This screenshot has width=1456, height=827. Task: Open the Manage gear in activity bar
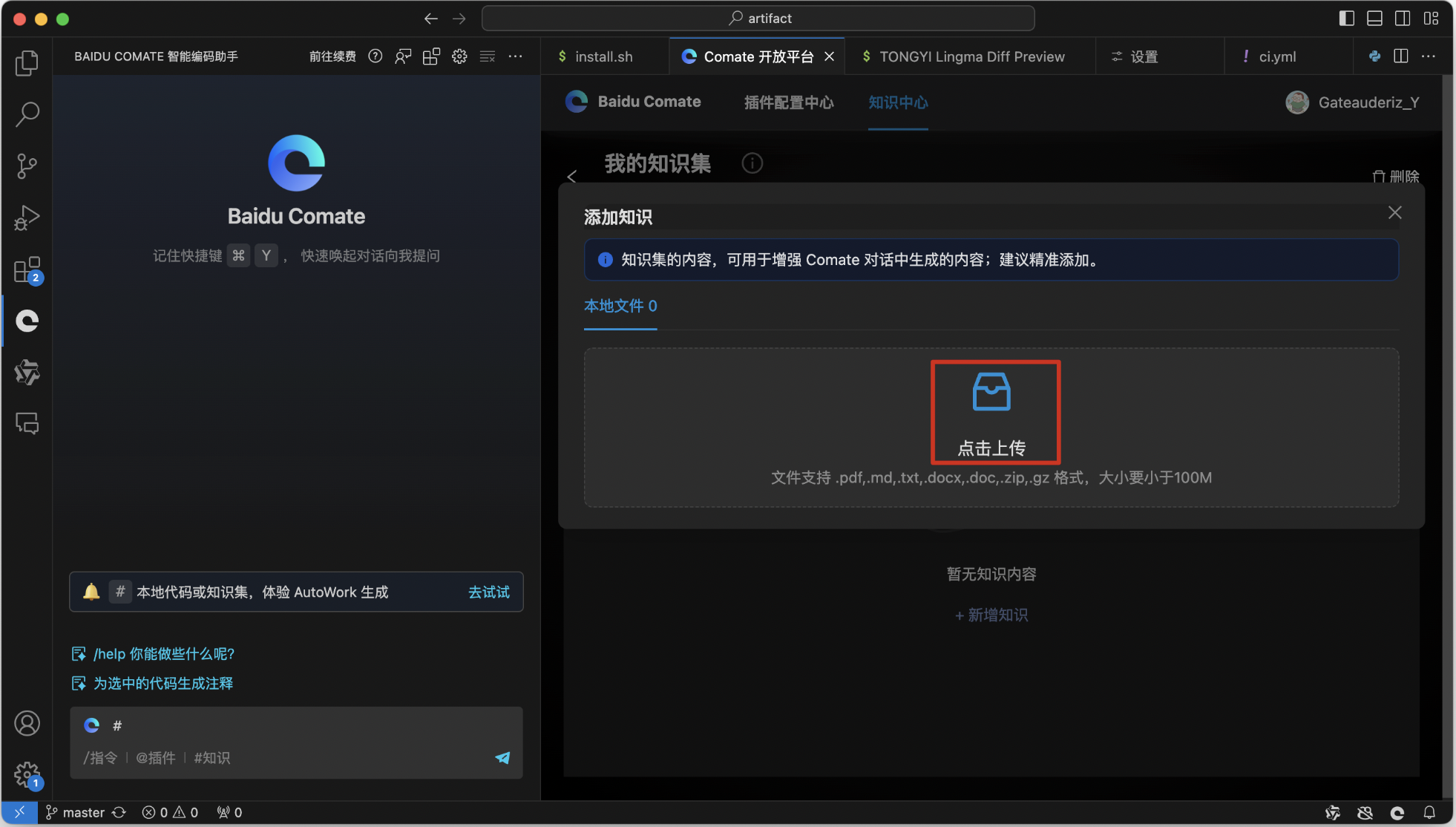27,774
